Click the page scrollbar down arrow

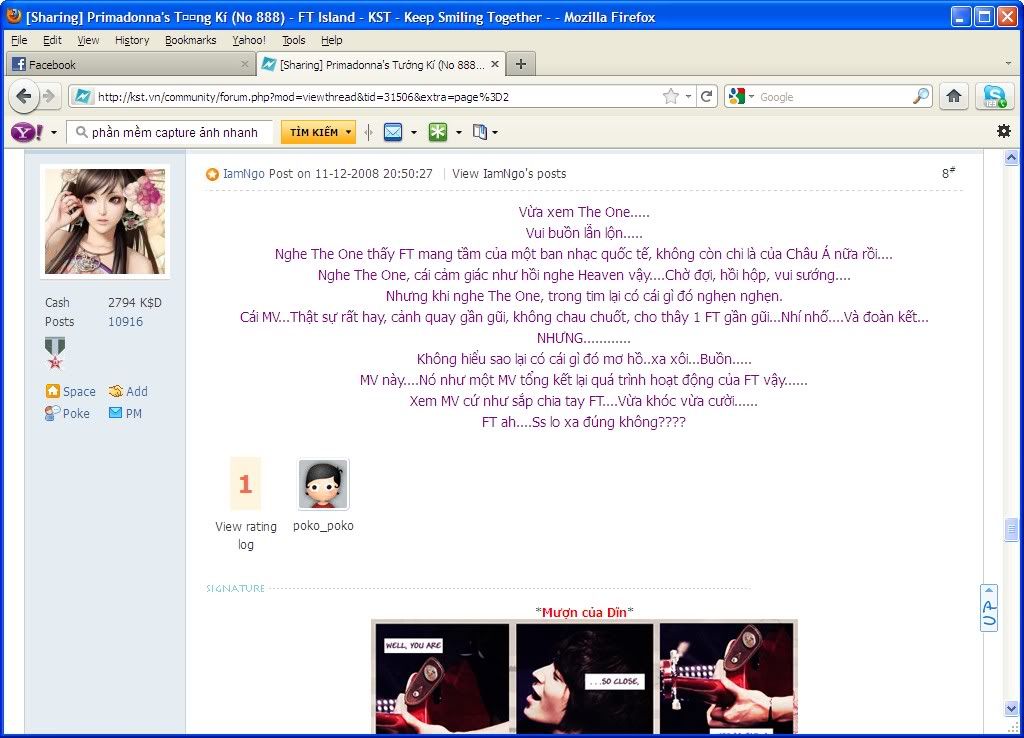coord(1011,708)
